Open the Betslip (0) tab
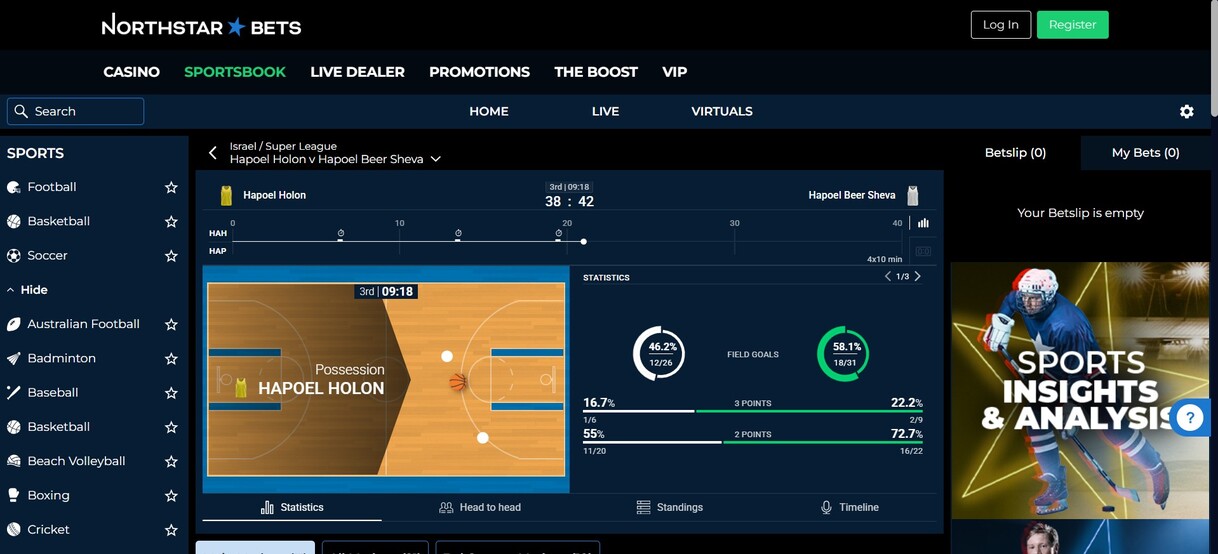Screen dimensions: 1218x554 [x=1015, y=153]
